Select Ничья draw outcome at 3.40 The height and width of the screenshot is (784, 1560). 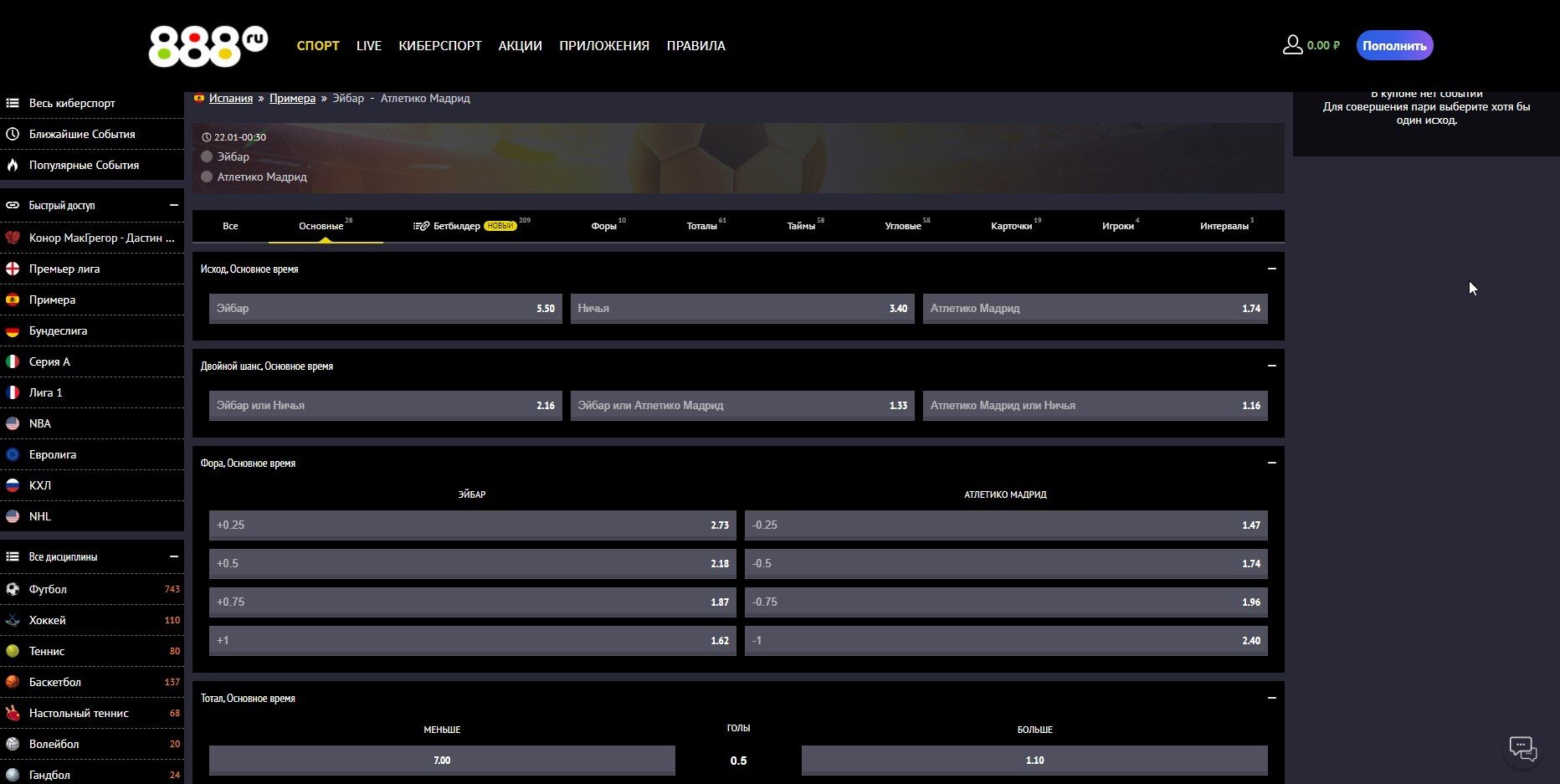pos(742,308)
